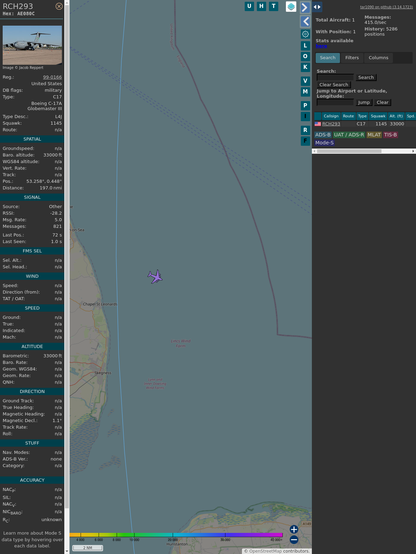Click the ADS-B source legend tag

pos(323,135)
